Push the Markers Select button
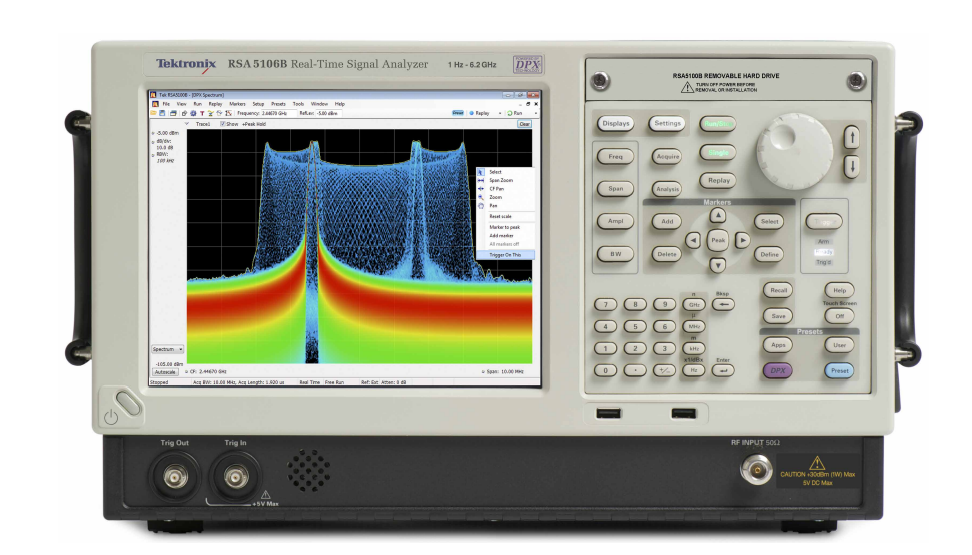Viewport: 972px width, 555px height. [x=769, y=221]
